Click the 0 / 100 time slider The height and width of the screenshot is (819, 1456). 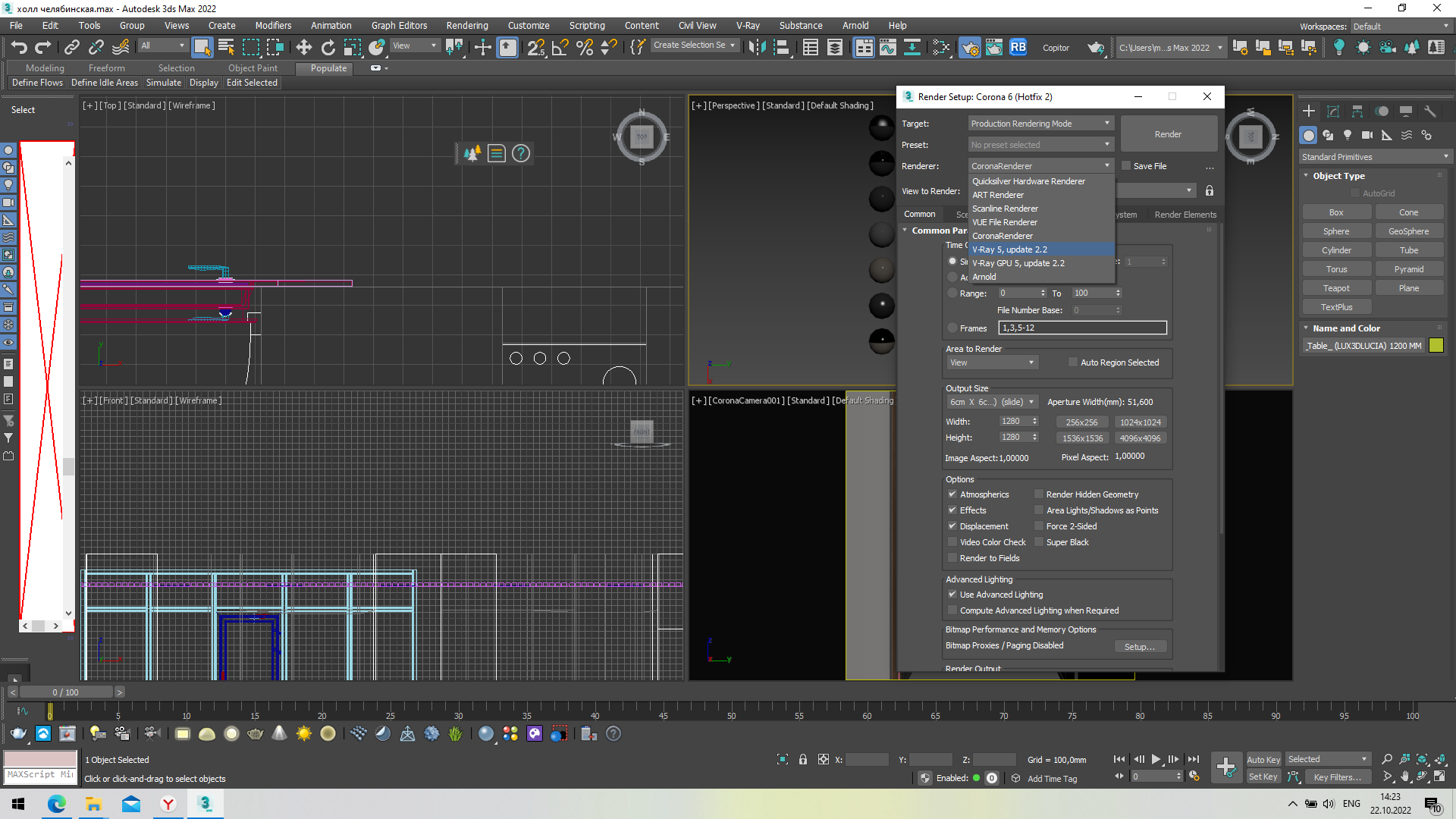66,692
